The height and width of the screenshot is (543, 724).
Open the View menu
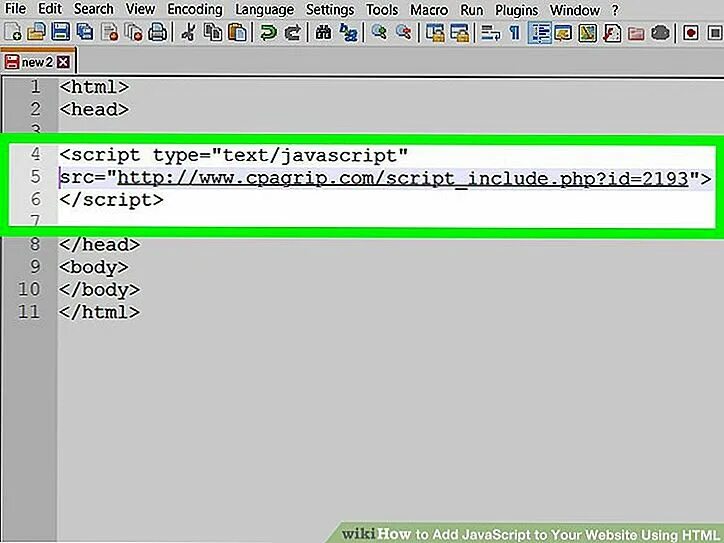pos(140,8)
